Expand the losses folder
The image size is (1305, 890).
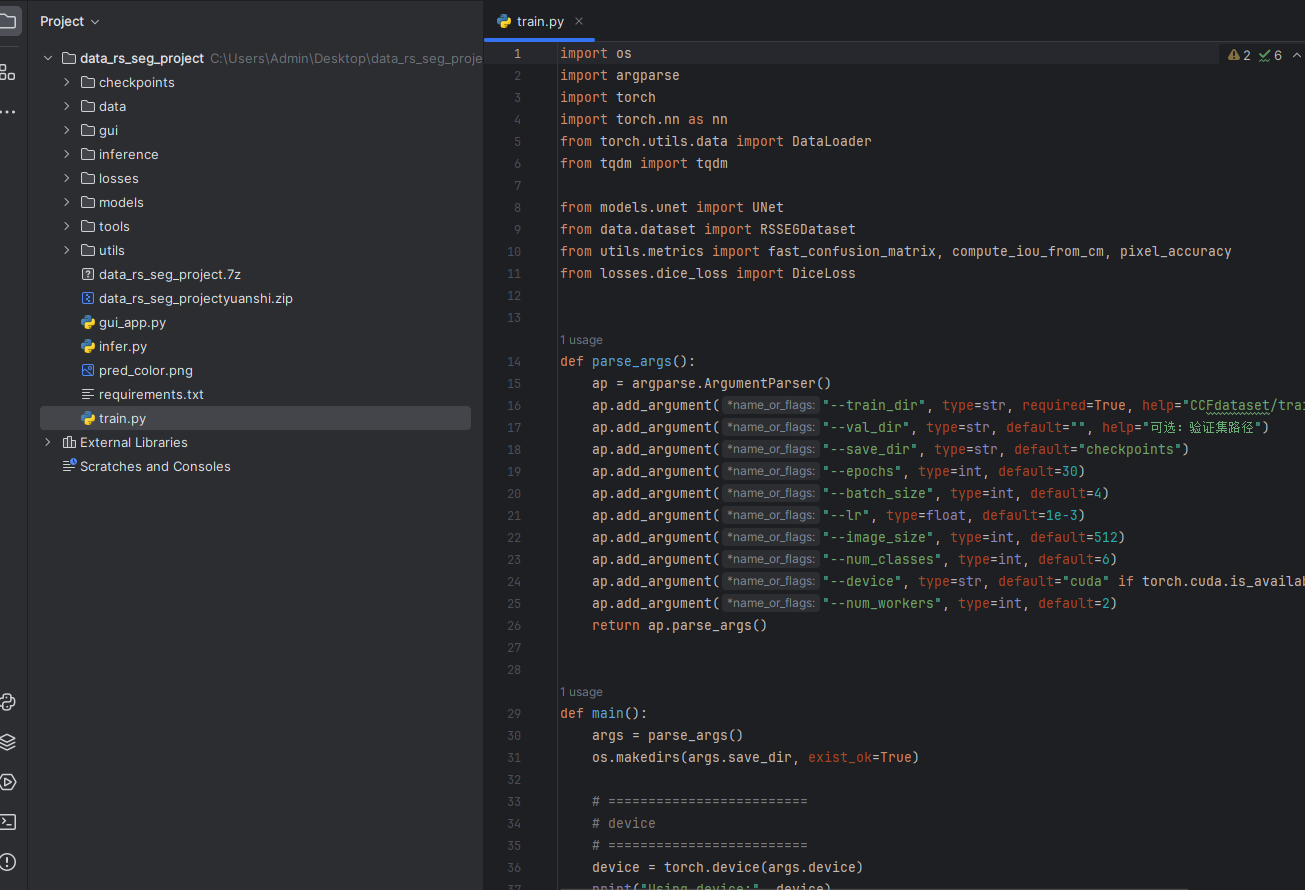(x=67, y=179)
